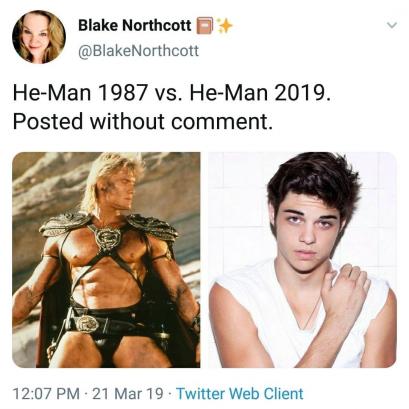Click the 12:07 PM timestamp
409x409 pixels.
[x=46, y=393]
